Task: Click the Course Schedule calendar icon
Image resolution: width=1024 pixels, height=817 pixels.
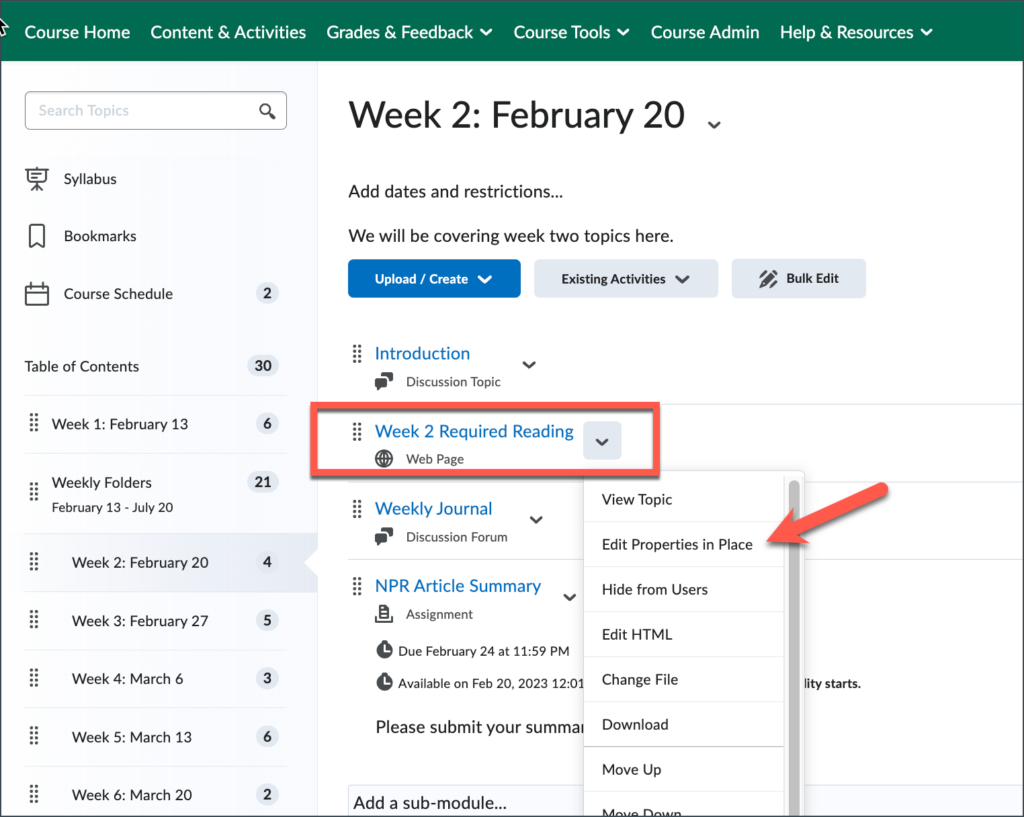Action: [x=37, y=294]
